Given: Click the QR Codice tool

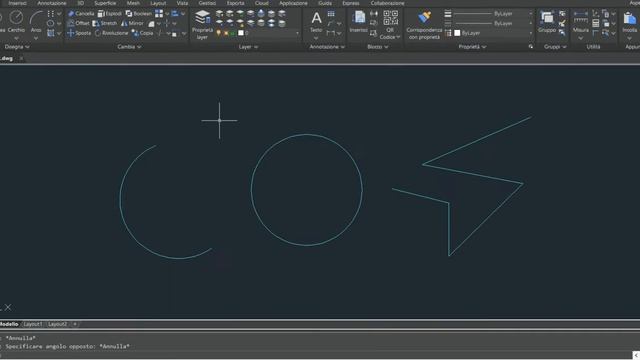Looking at the screenshot, I should [x=390, y=25].
